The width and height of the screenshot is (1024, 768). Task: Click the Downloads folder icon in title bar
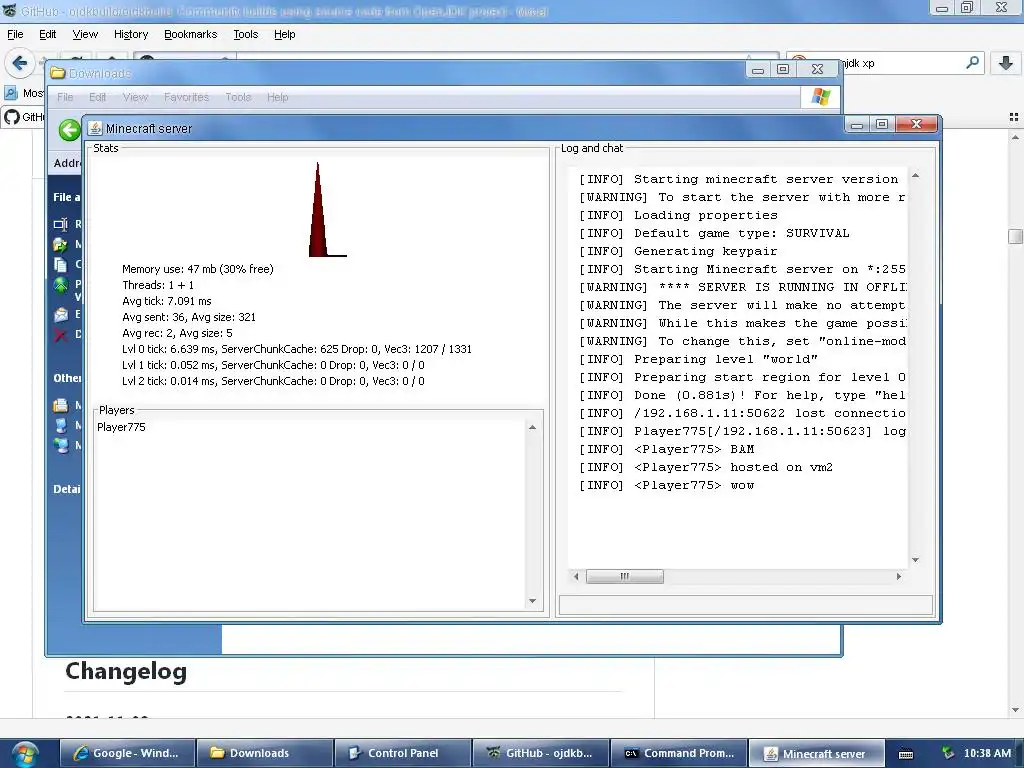[x=57, y=72]
